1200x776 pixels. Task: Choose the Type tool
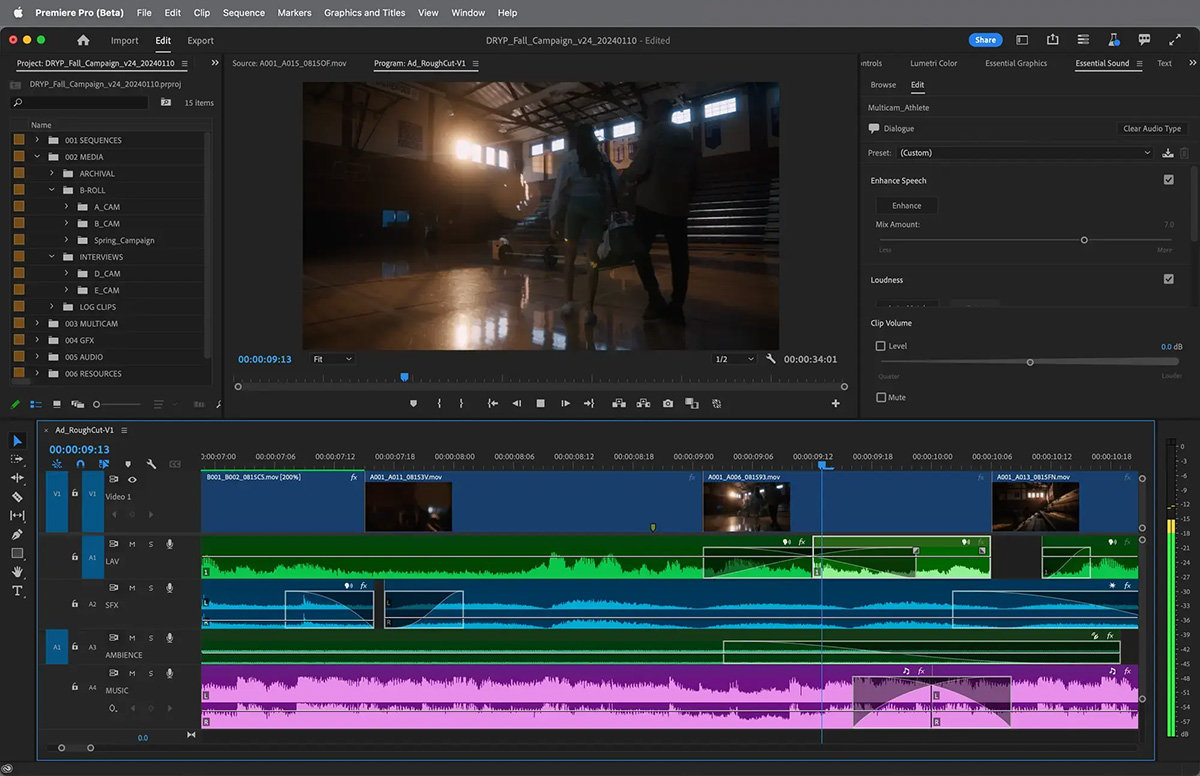17,591
